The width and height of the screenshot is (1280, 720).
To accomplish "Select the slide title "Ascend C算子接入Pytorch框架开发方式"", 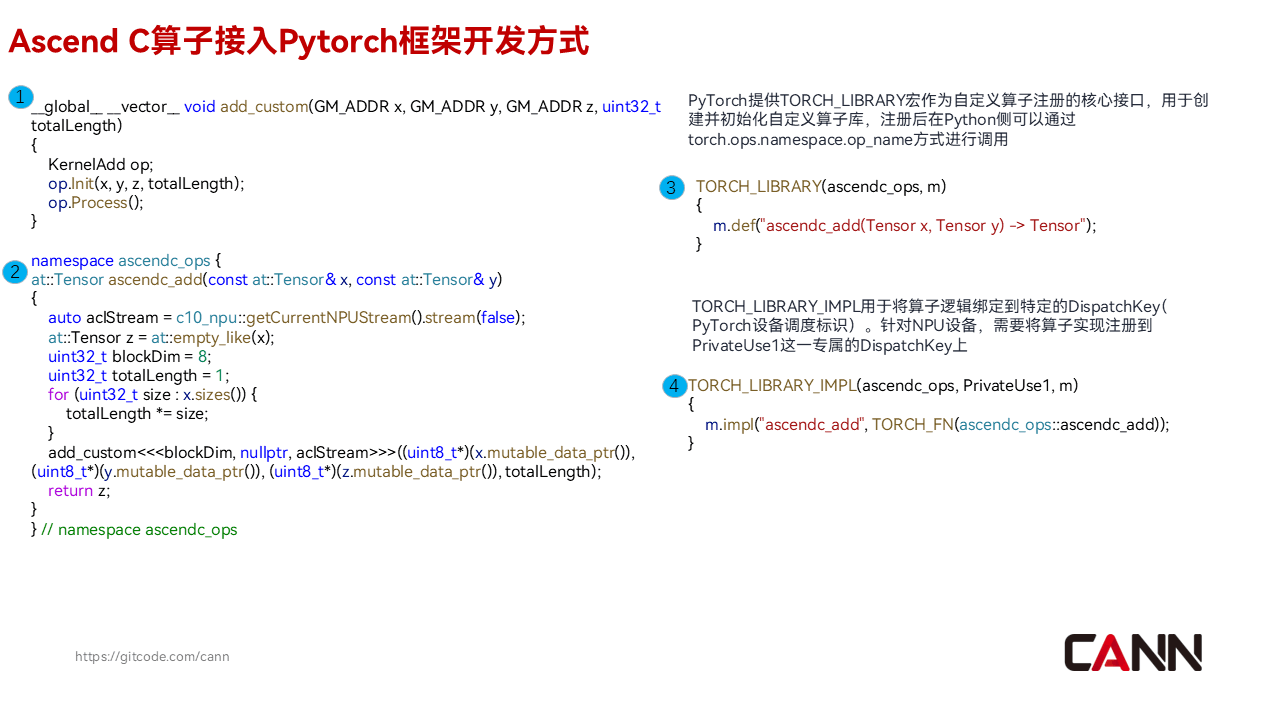I will pos(299,41).
